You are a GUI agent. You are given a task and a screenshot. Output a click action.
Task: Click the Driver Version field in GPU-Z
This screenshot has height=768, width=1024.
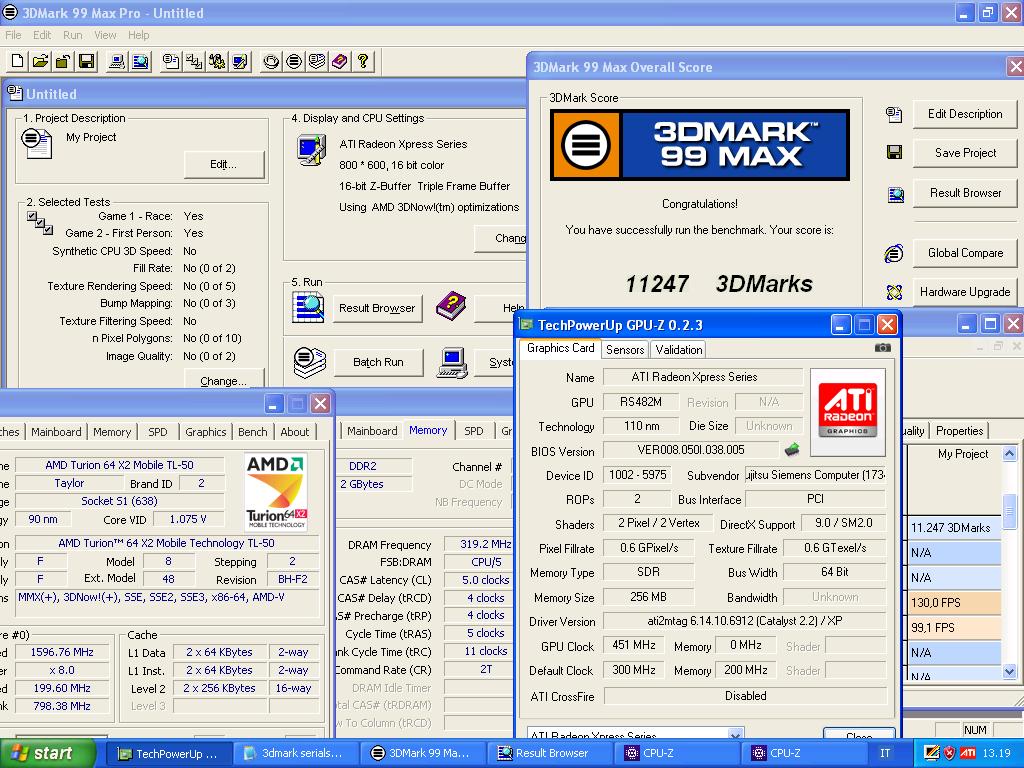point(744,621)
